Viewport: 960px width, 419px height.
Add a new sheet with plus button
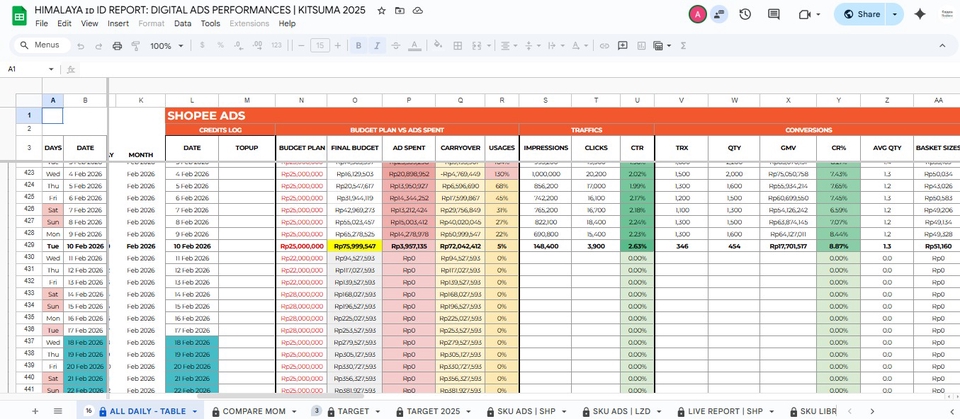[35, 411]
